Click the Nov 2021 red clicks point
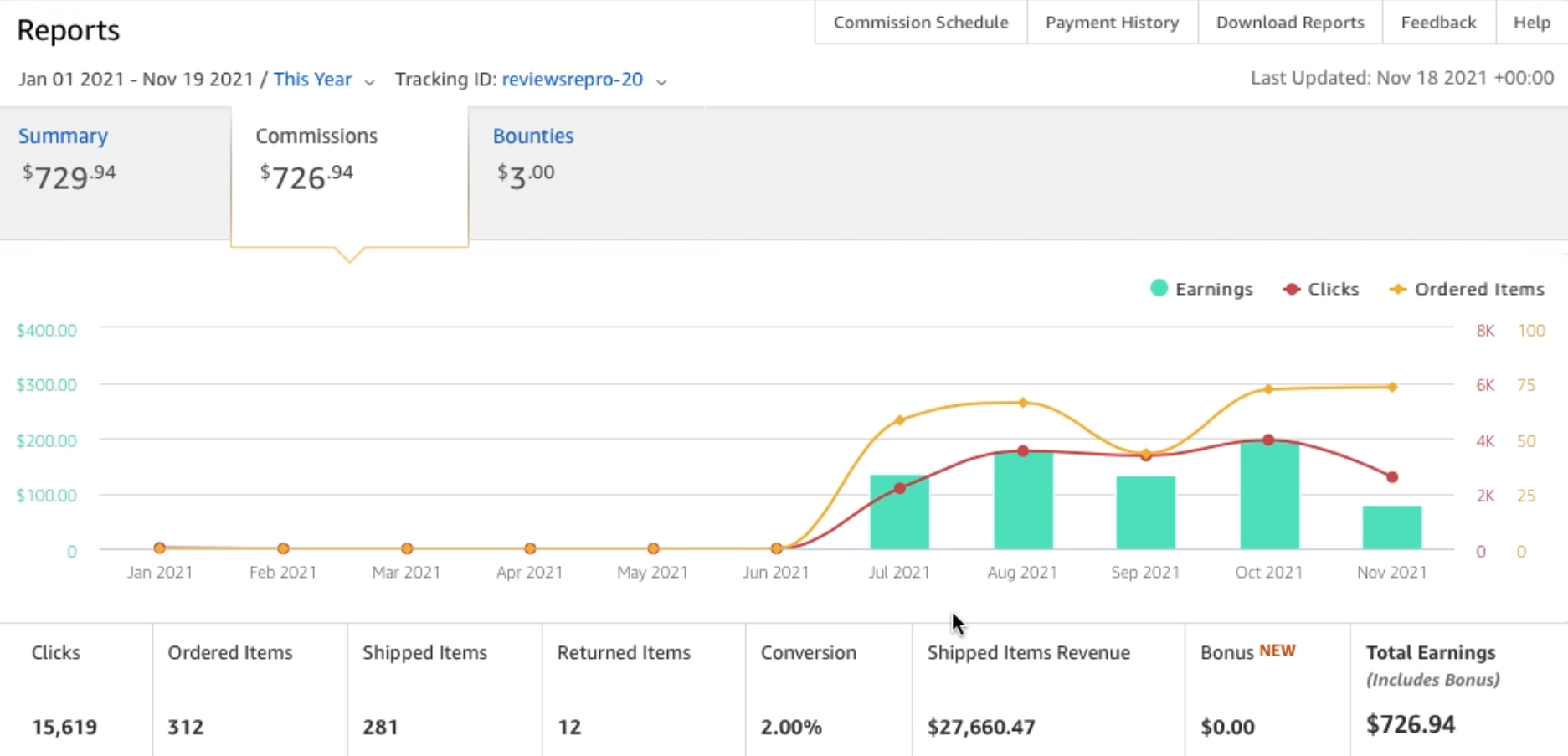The height and width of the screenshot is (756, 1568). (1392, 477)
